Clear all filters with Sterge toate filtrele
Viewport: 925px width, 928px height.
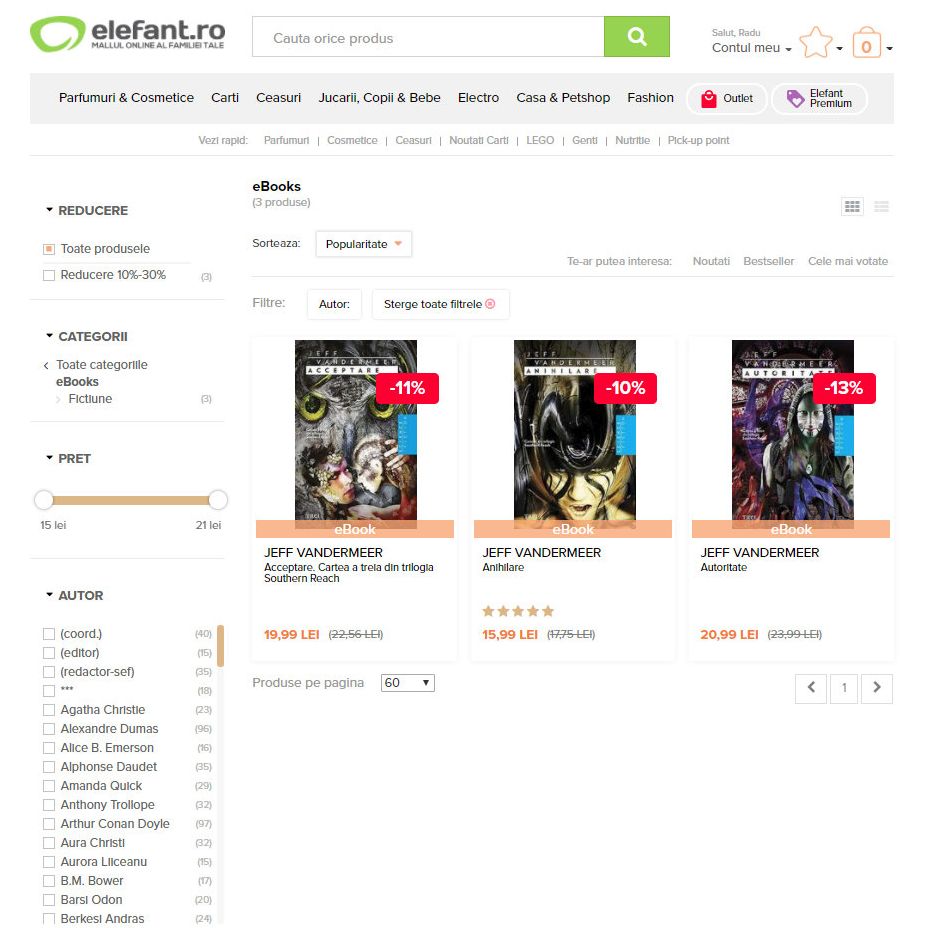click(440, 304)
